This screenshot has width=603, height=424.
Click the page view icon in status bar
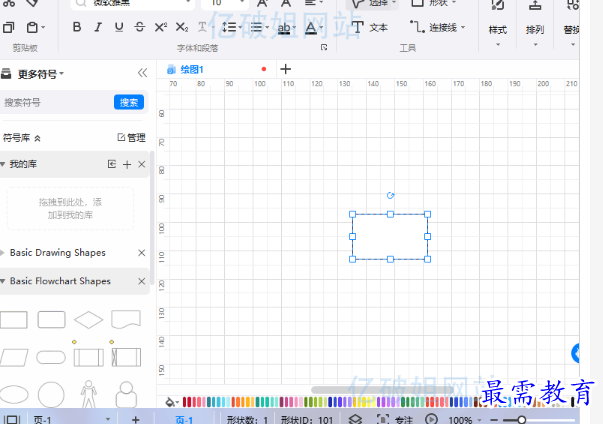(12, 419)
